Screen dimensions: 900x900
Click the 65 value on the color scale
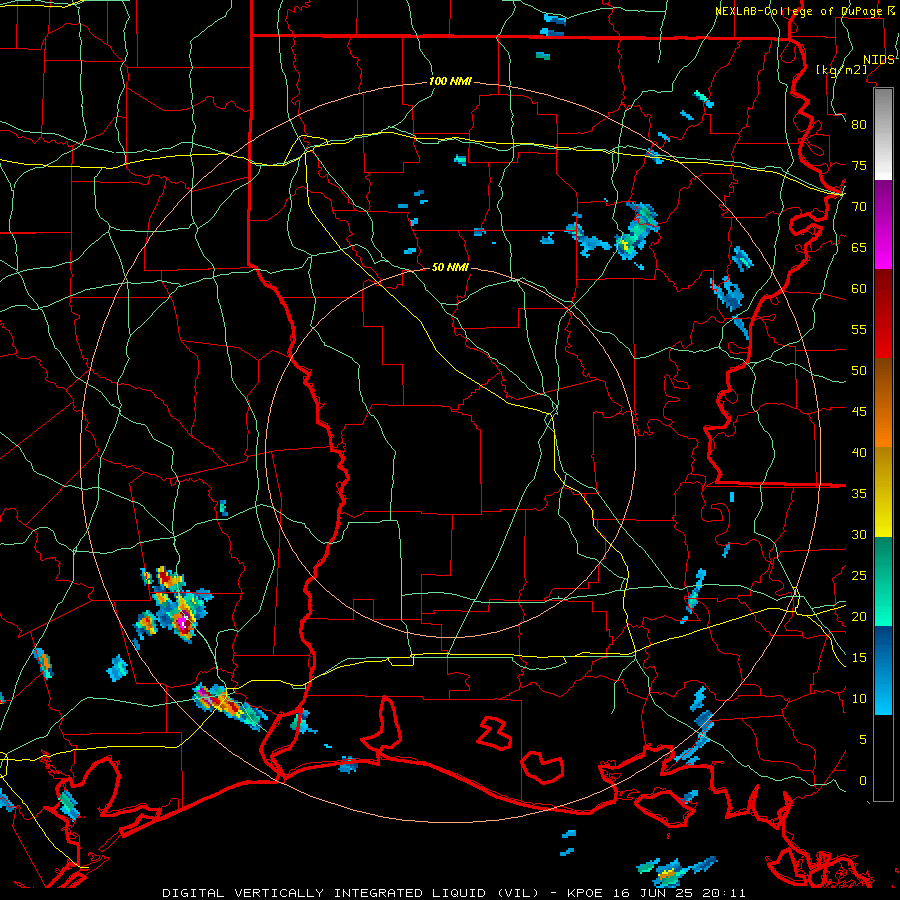pyautogui.click(x=859, y=247)
